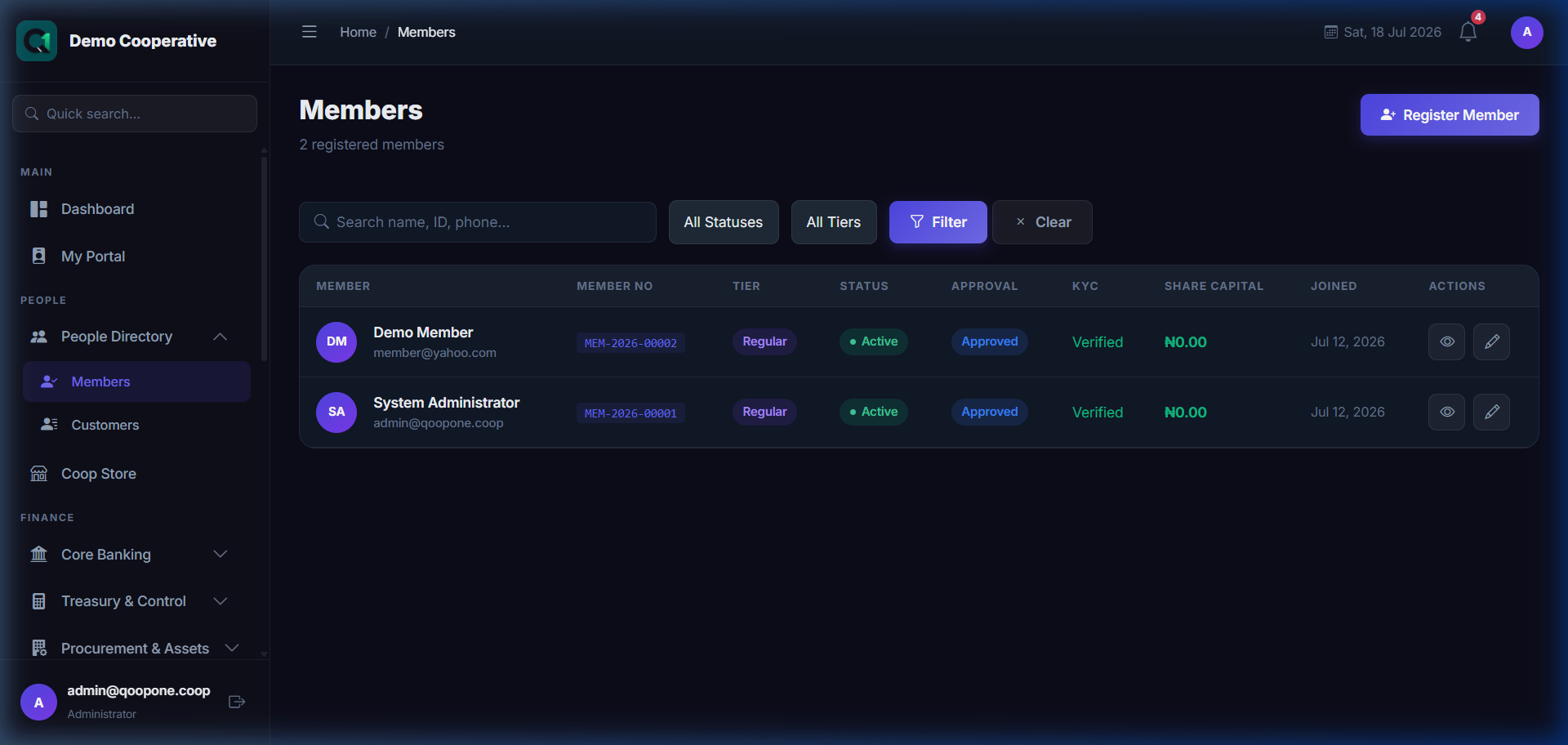Edit Demo Member with pencil icon
Screen dimensions: 1568x745
pyautogui.click(x=1491, y=341)
